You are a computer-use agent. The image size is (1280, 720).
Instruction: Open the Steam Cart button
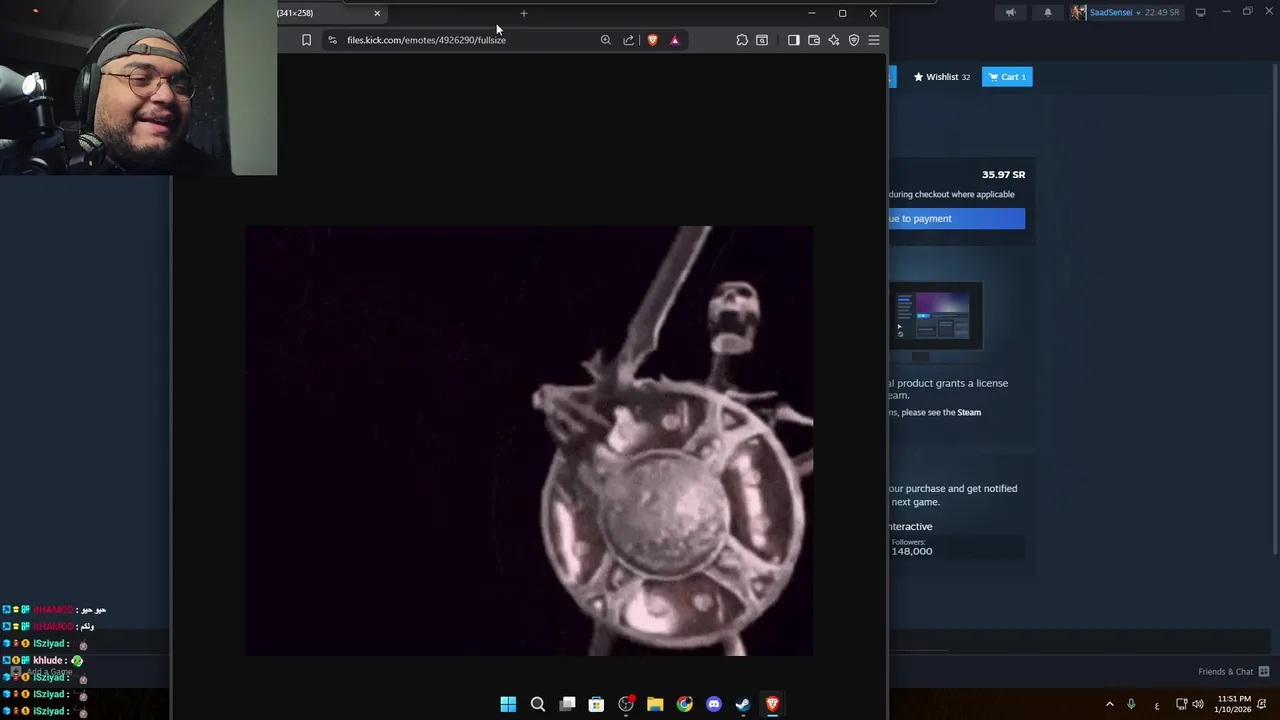pyautogui.click(x=1007, y=77)
